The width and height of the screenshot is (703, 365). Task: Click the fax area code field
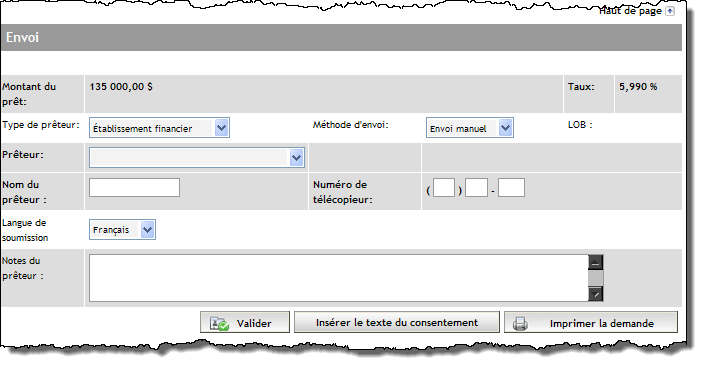coord(444,187)
